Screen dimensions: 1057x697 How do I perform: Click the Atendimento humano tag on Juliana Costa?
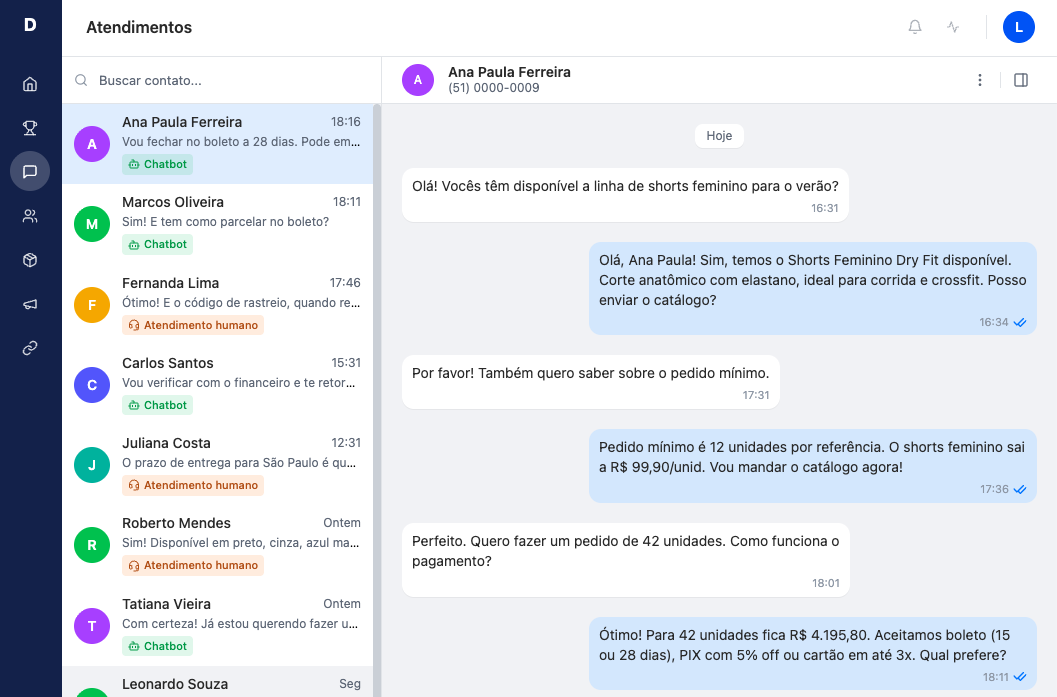(x=192, y=485)
